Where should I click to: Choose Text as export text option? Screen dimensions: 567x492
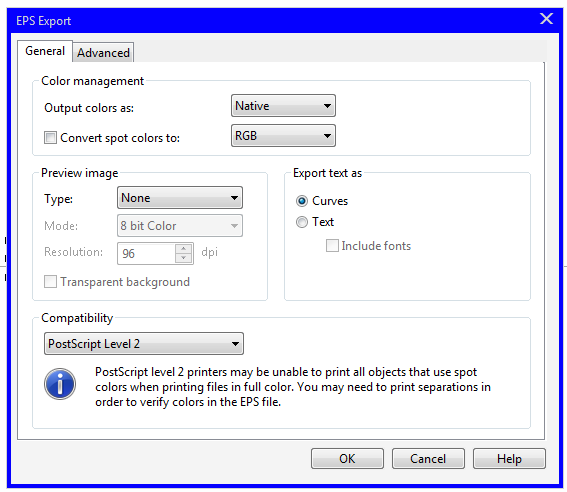[302, 222]
